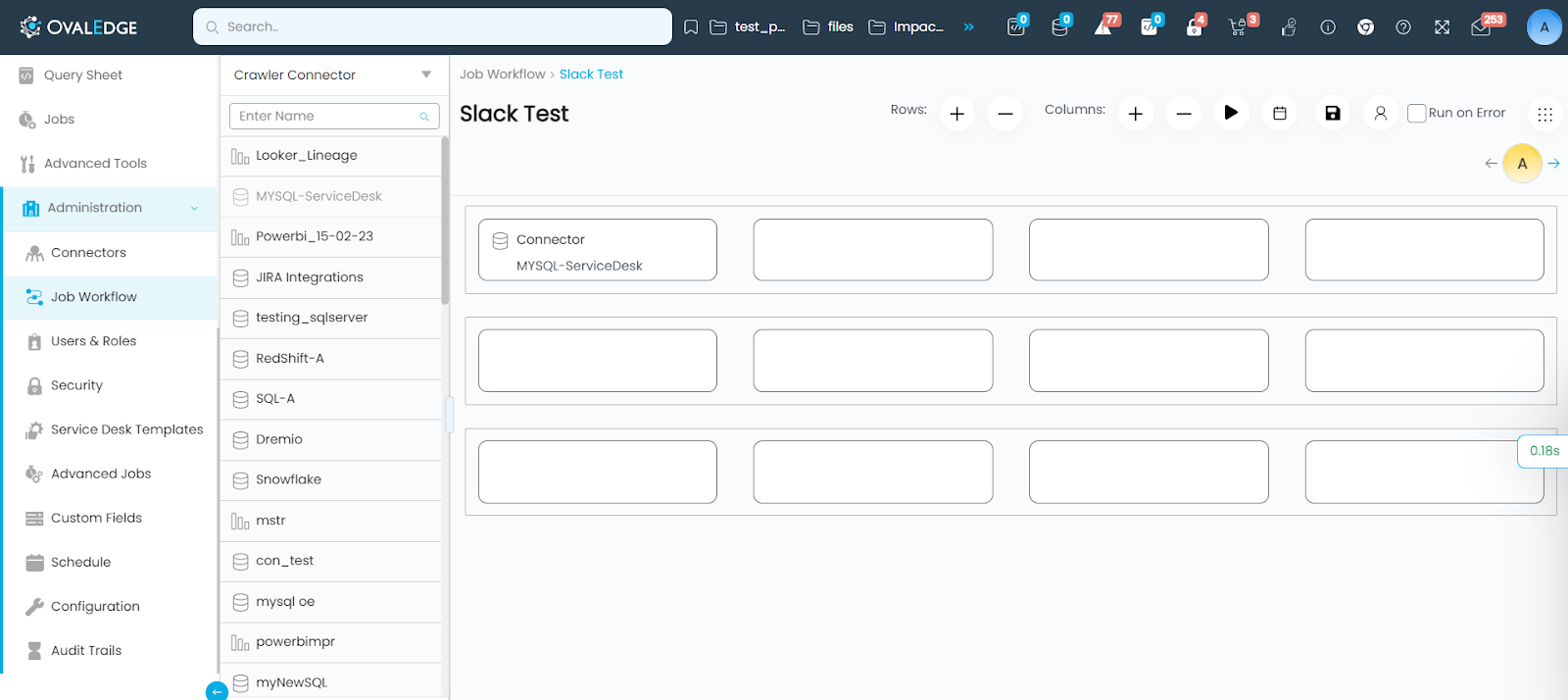Open the inbox icon with 253 badge

[x=1481, y=27]
